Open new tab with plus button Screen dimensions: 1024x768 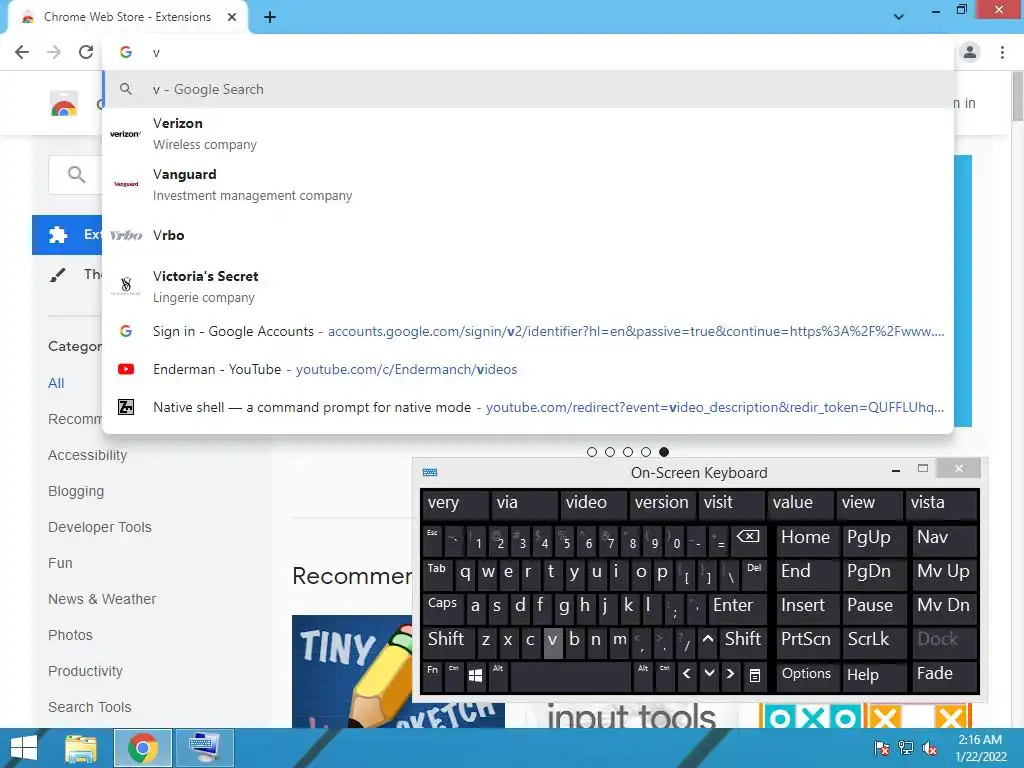[x=270, y=17]
